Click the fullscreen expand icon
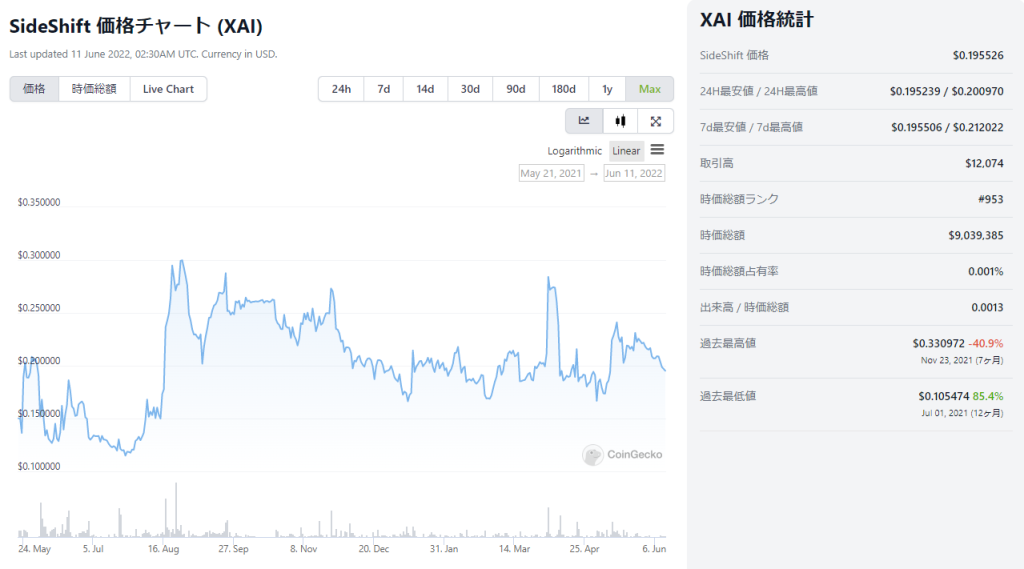 click(x=655, y=121)
